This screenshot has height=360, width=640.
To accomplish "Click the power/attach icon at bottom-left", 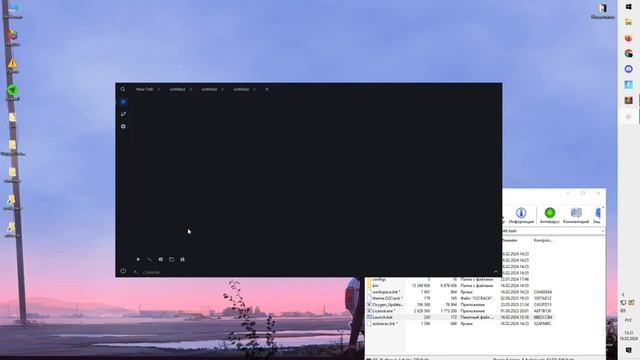I will click(x=123, y=271).
